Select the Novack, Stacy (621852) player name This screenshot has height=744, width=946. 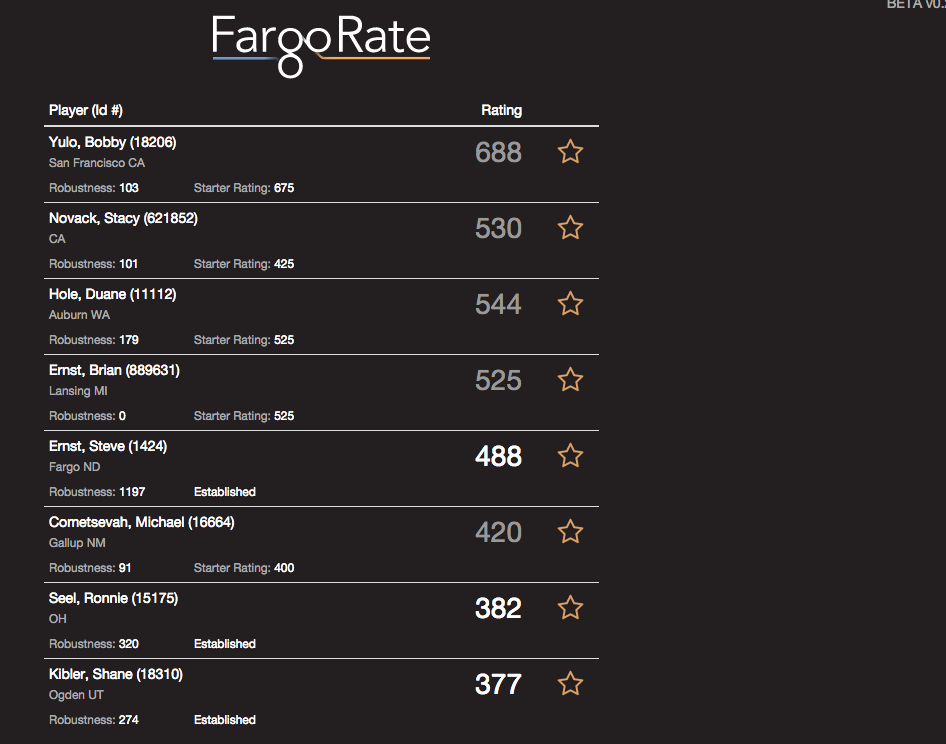point(123,218)
